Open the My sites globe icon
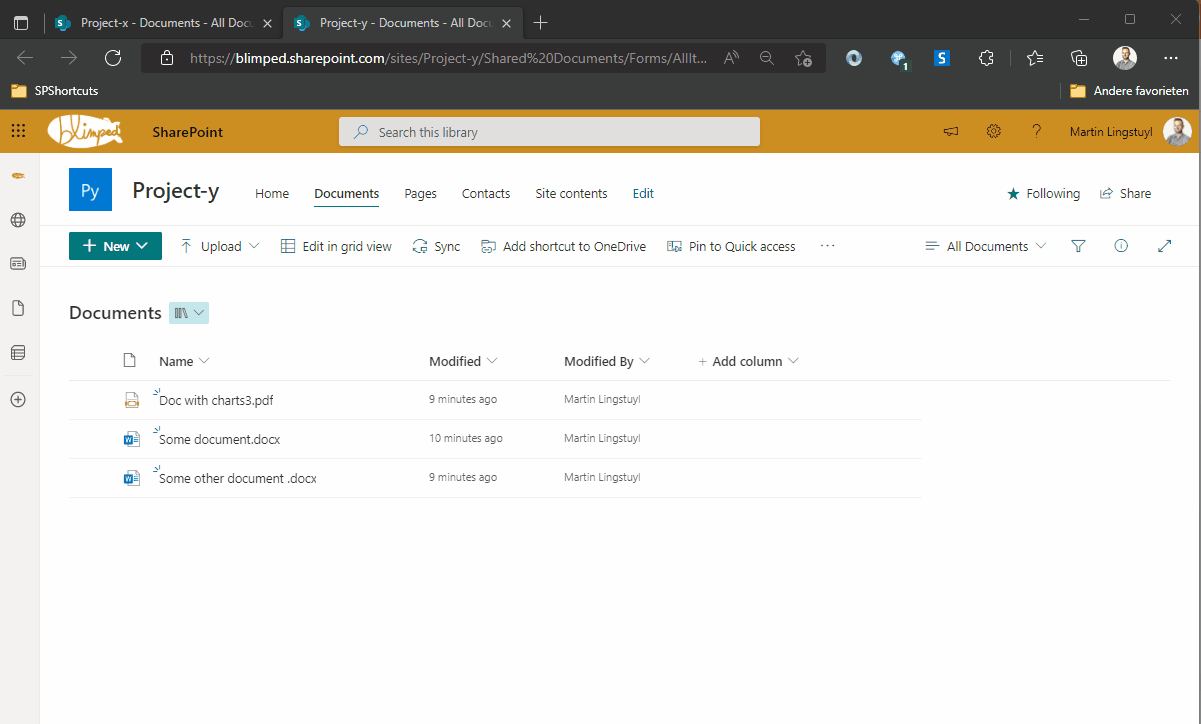Image resolution: width=1201 pixels, height=724 pixels. [18, 220]
